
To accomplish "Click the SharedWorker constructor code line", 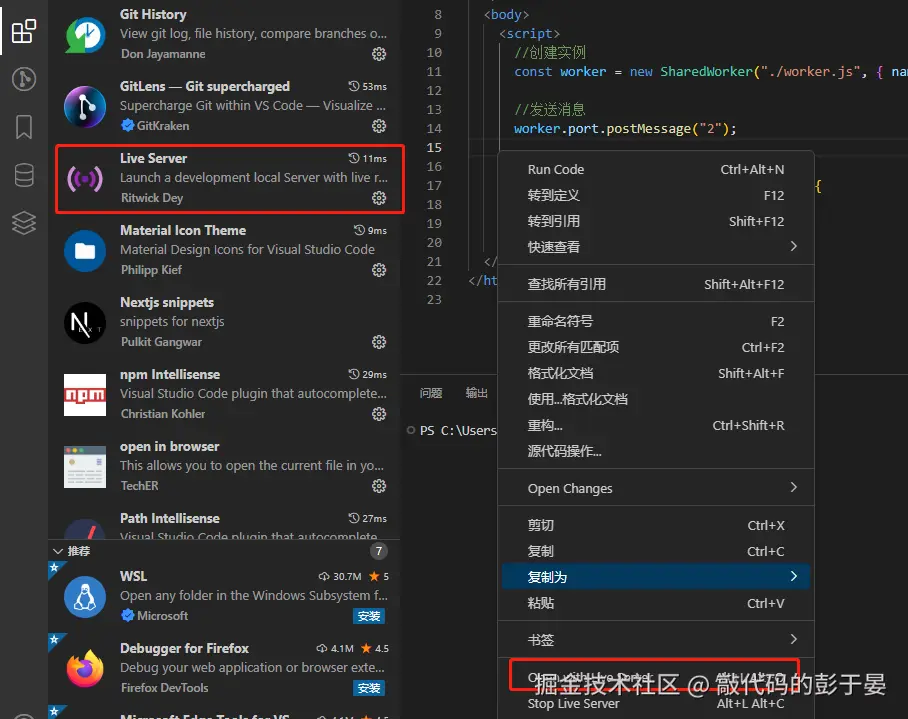I will 711,72.
